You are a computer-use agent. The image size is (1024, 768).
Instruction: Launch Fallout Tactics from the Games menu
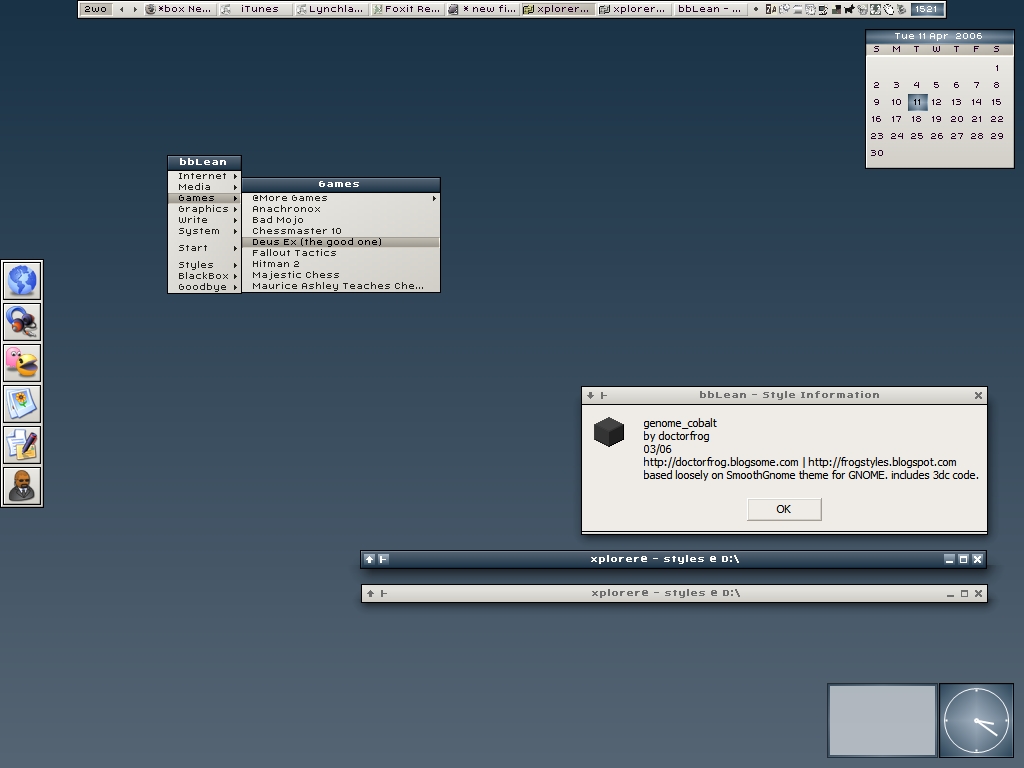tap(341, 253)
